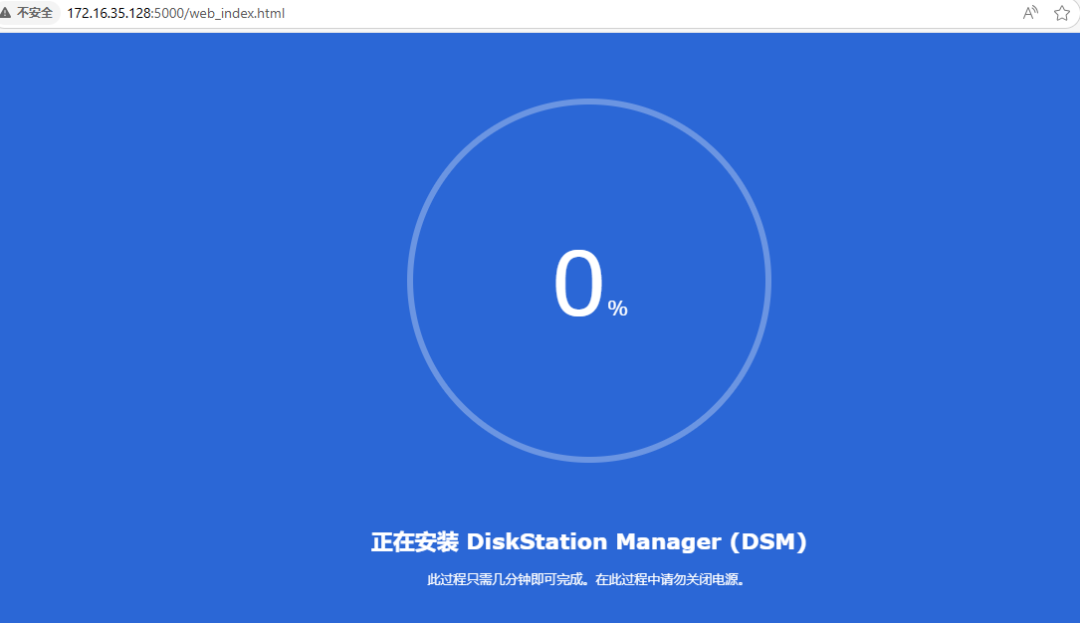Screen dimensions: 1080x623
Task: Click the warning triangle security icon
Action: [x=5, y=13]
